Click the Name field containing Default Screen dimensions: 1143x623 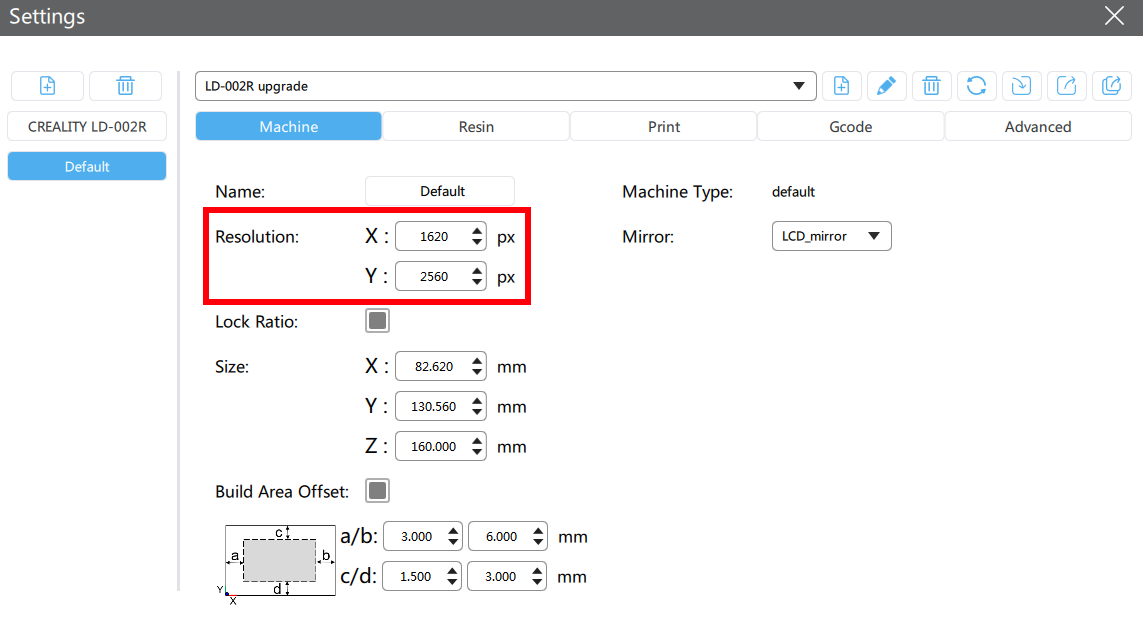(440, 191)
